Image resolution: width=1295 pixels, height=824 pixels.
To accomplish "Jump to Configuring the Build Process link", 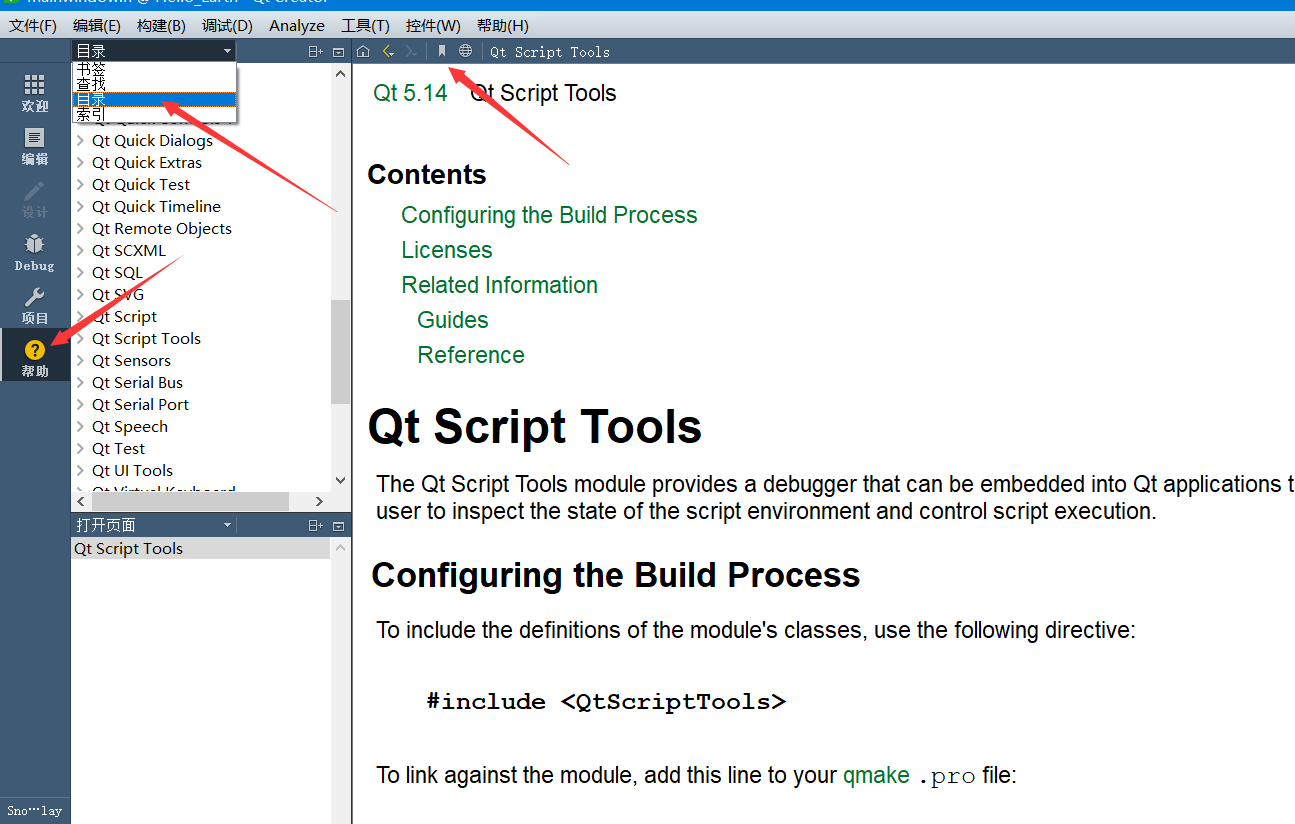I will [549, 215].
